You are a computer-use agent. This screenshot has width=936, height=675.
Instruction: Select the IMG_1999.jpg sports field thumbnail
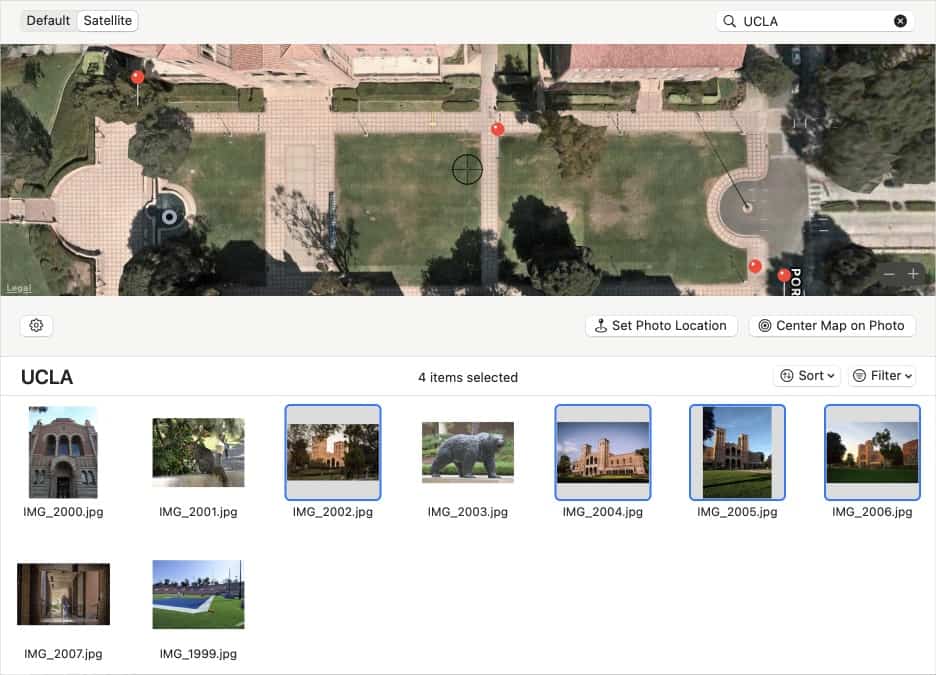(198, 594)
